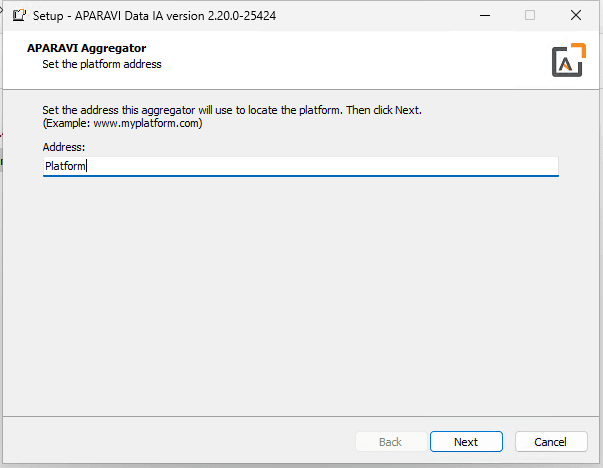The height and width of the screenshot is (468, 603).
Task: Click the 'Set the platform address' subtitle
Action: click(102, 64)
